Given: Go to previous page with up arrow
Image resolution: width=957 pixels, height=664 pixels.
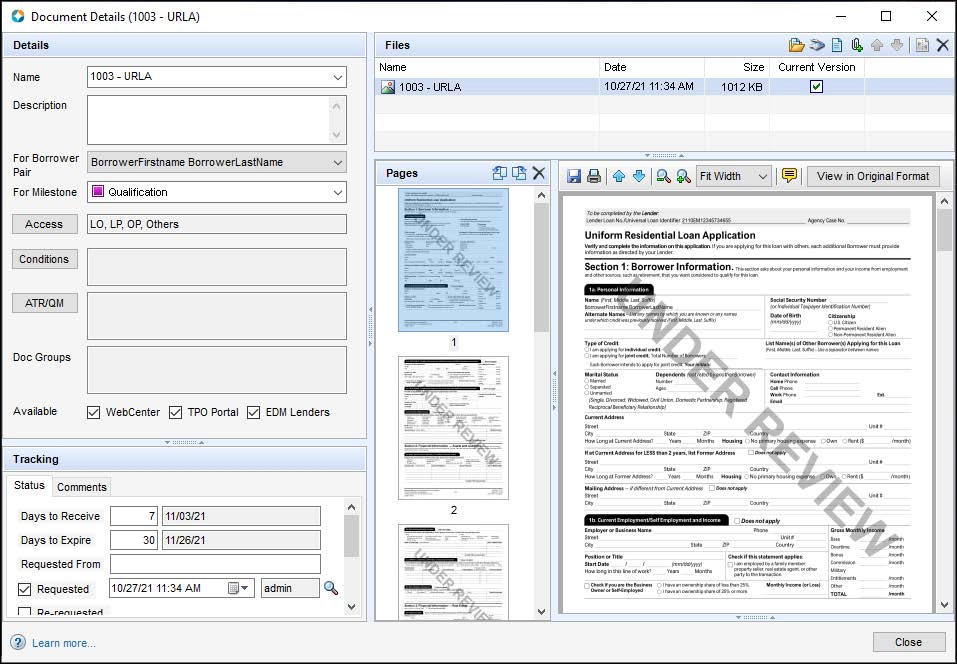Looking at the screenshot, I should [618, 176].
